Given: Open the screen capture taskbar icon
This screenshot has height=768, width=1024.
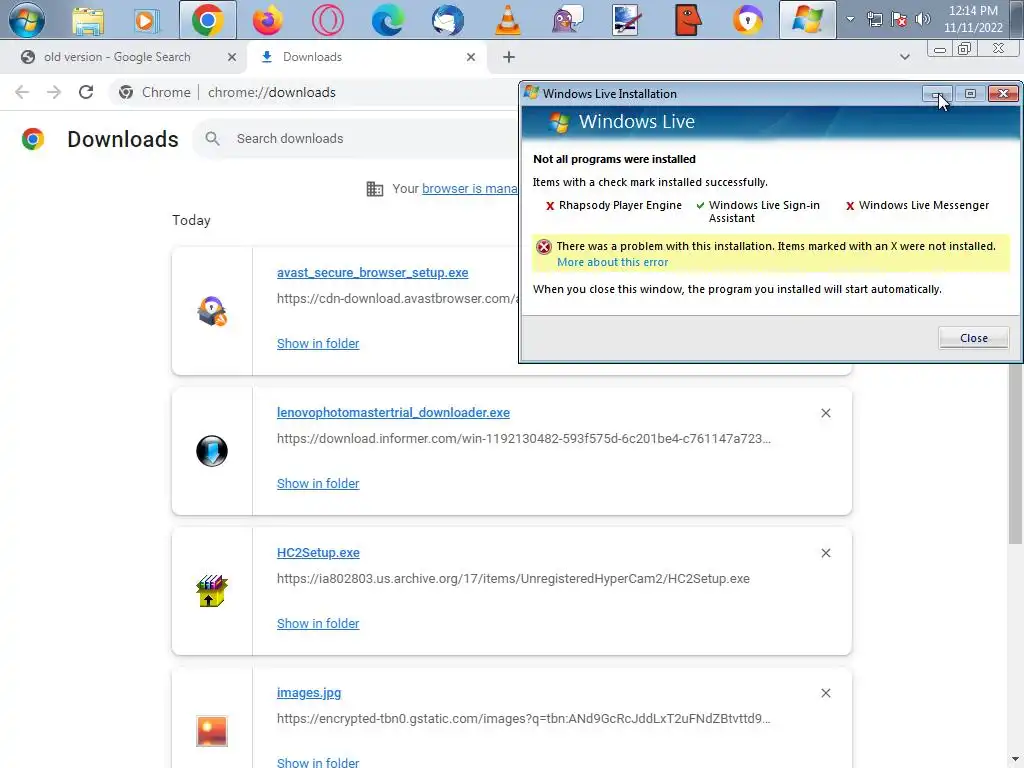Looking at the screenshot, I should point(626,20).
